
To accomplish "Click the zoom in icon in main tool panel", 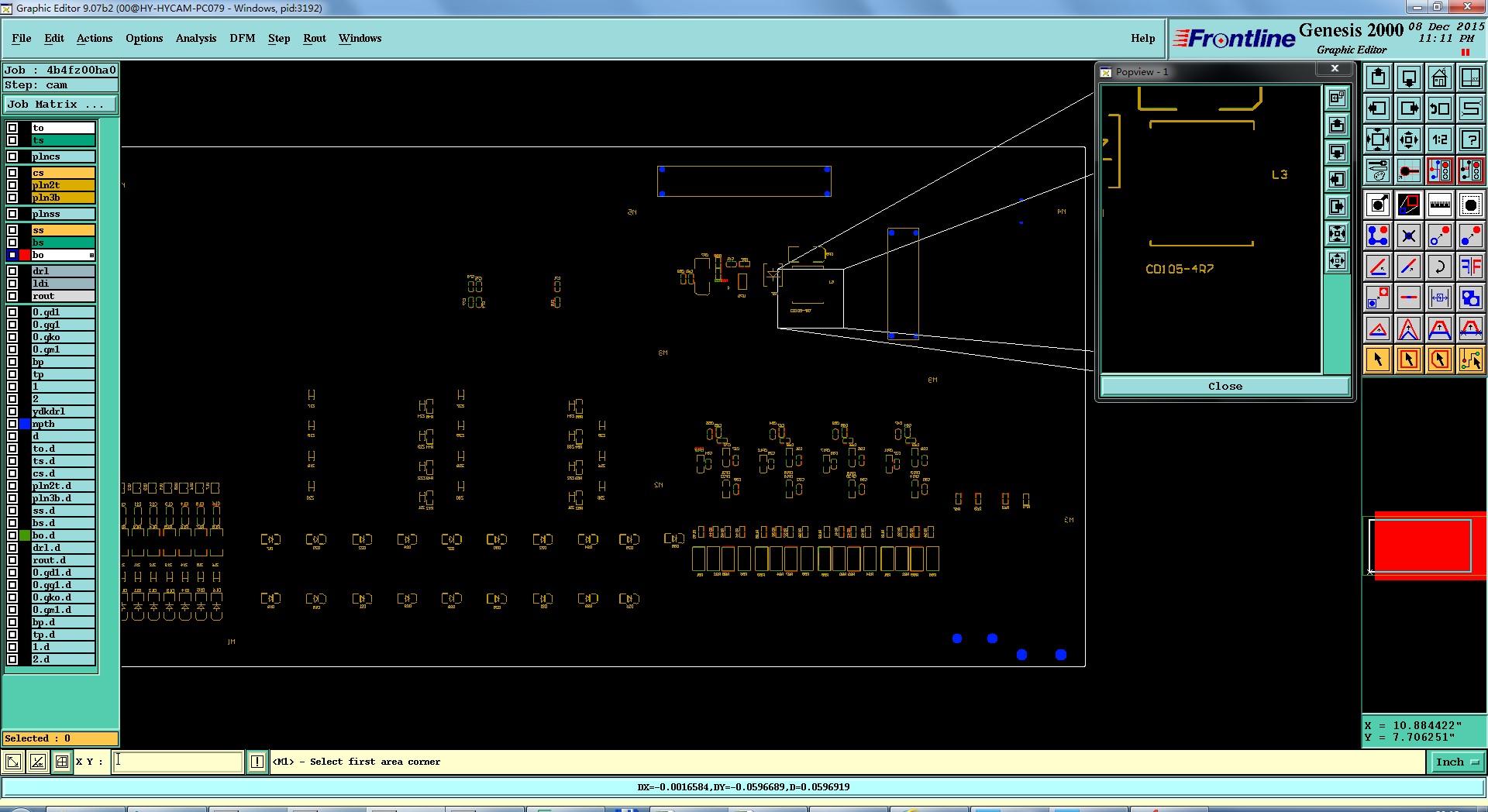I will [1378, 139].
